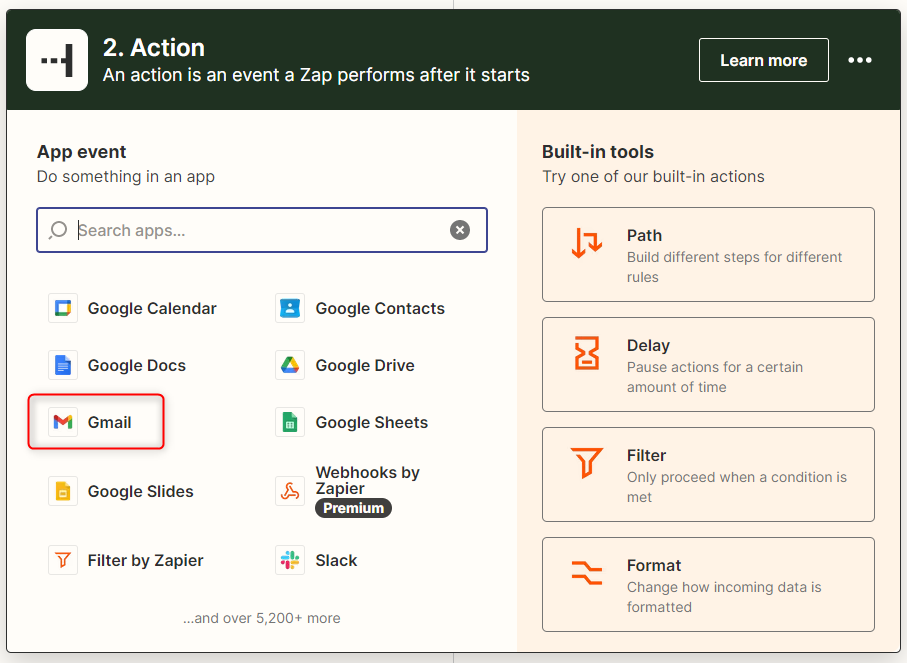
Task: Select Webhooks by Zapier premium app
Action: tap(290, 489)
